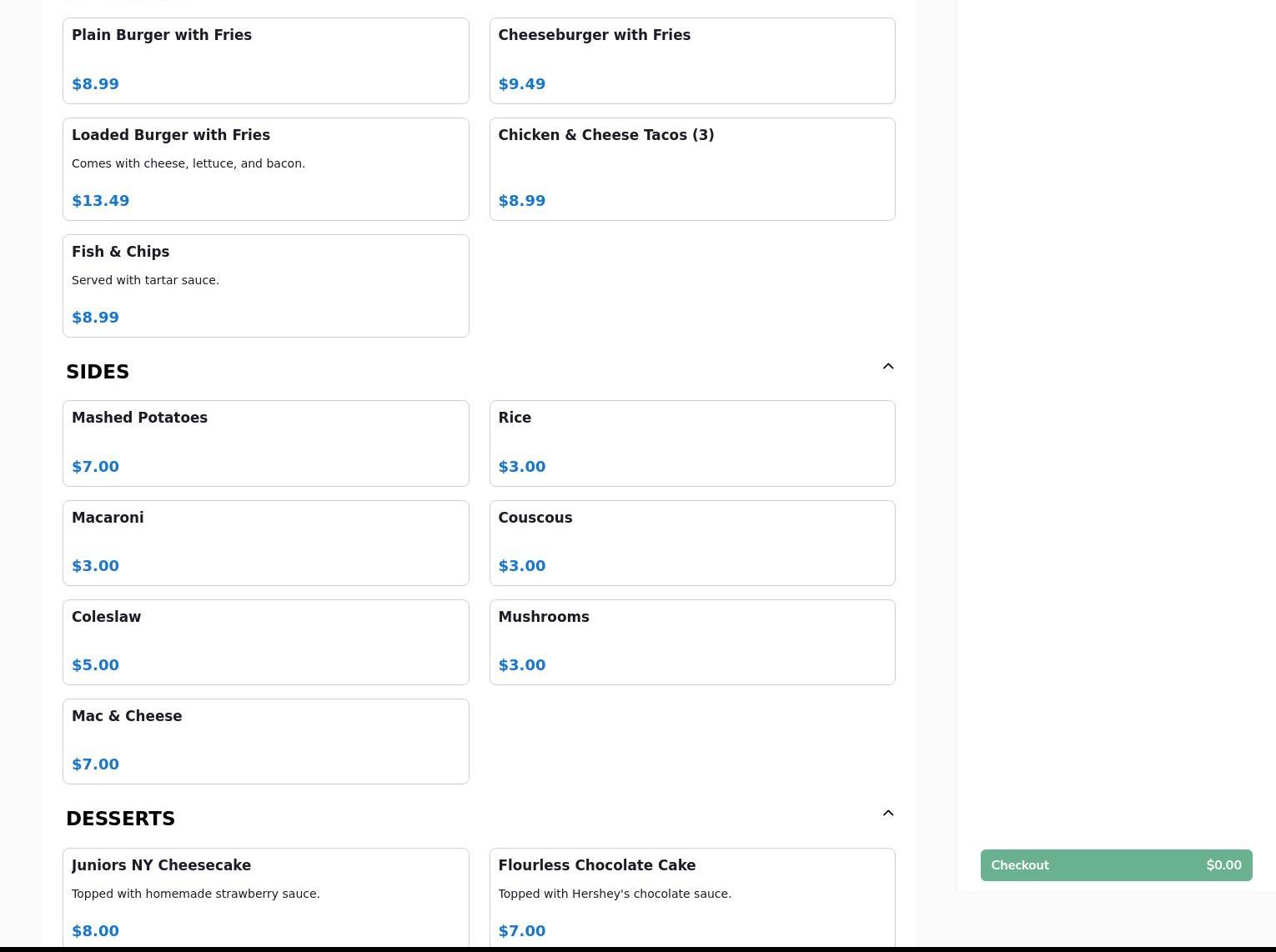Open Juniors NY Cheesecake dessert
1276x952 pixels.
(x=266, y=899)
